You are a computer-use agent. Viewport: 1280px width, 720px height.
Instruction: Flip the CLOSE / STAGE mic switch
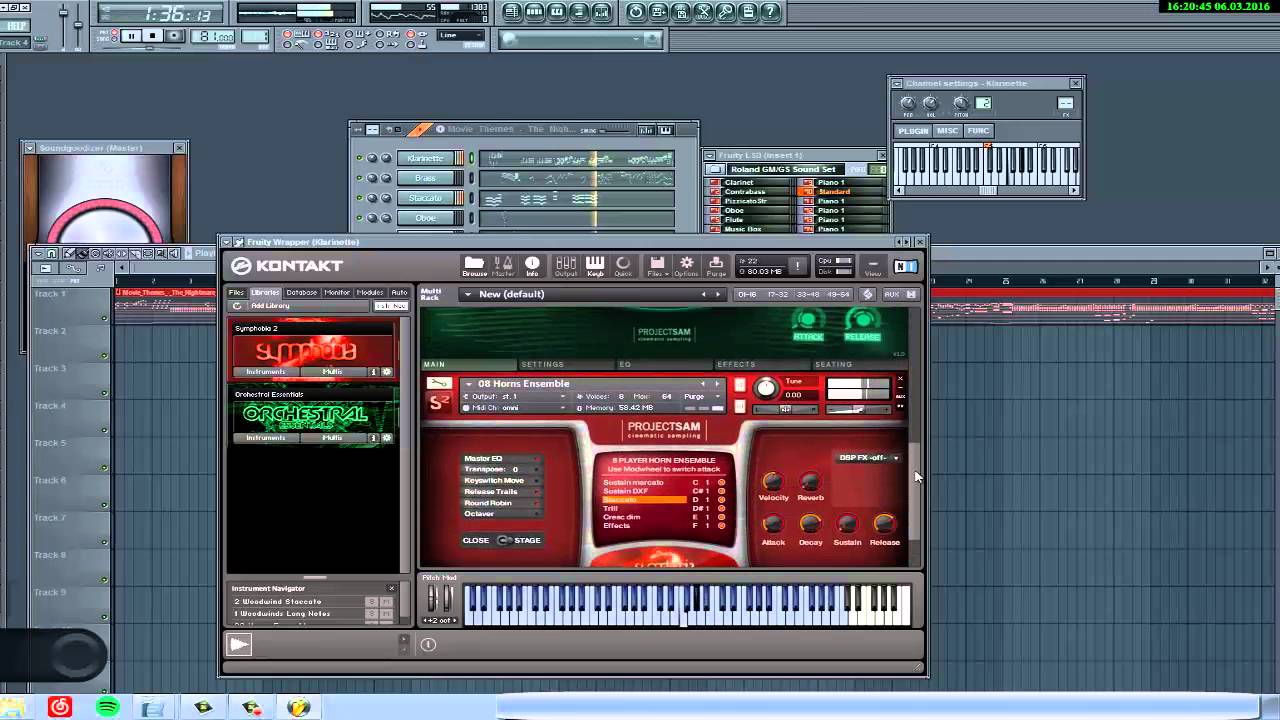(504, 541)
